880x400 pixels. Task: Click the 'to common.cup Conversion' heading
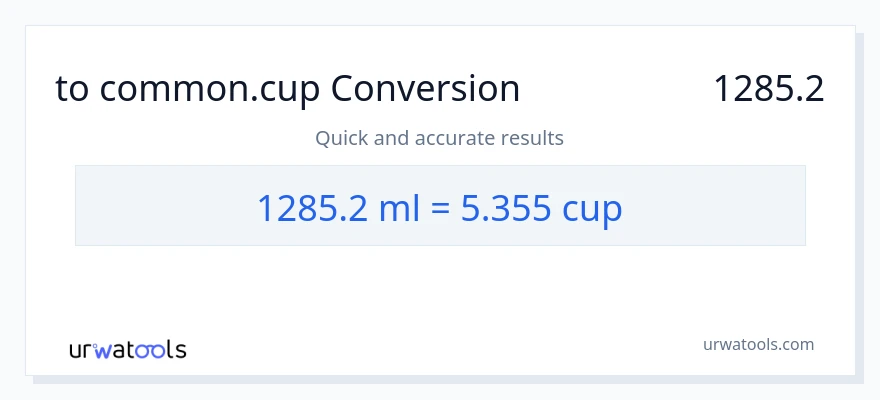pos(287,89)
